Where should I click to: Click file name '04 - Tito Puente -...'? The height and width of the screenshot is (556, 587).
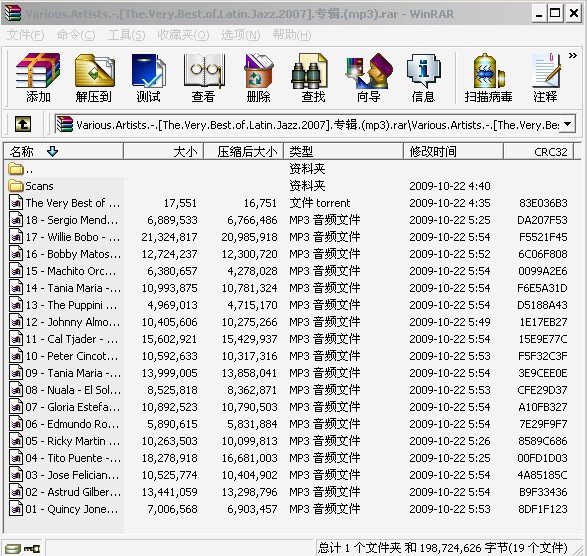click(x=73, y=458)
